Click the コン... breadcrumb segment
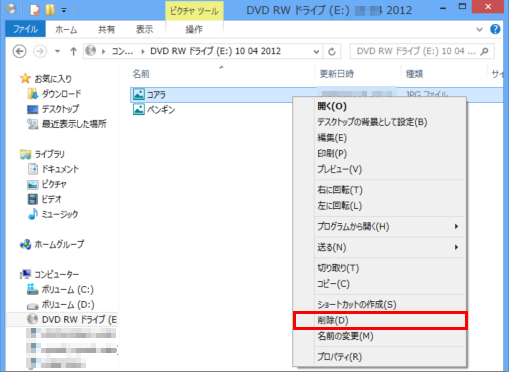Screen dimensions: 509x372 [x=122, y=51]
